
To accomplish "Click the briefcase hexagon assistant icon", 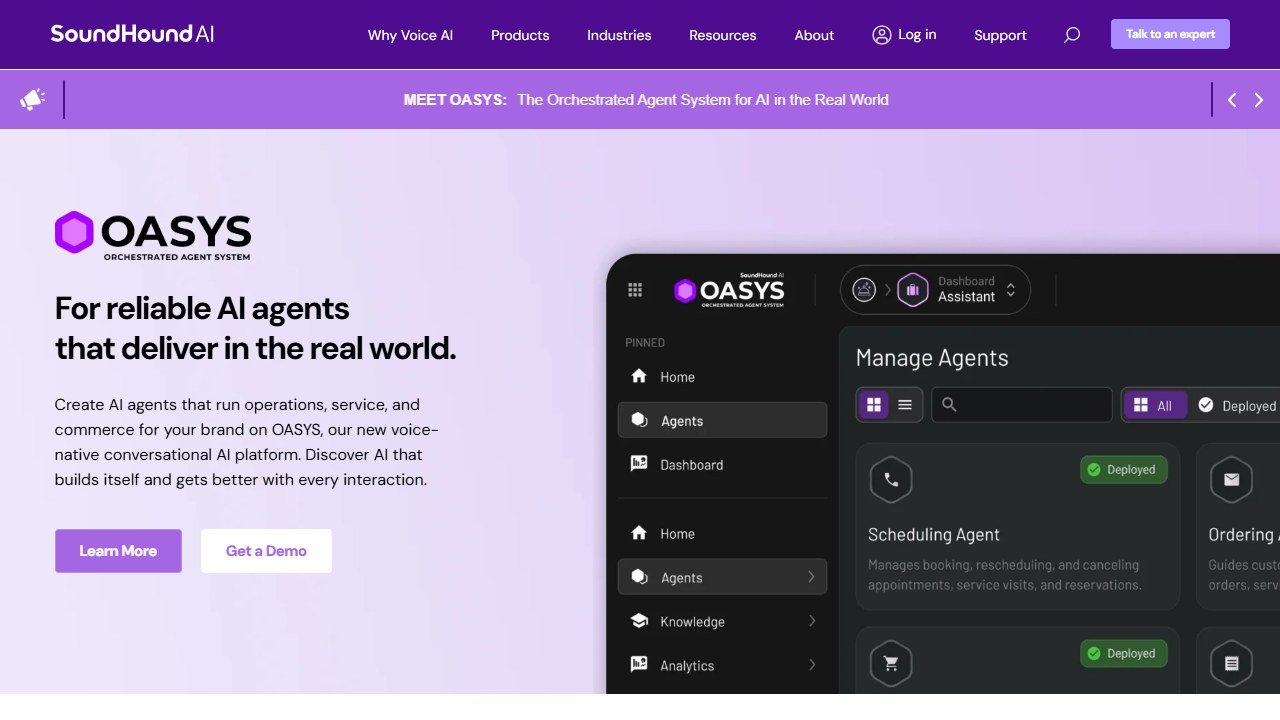I will click(x=912, y=290).
